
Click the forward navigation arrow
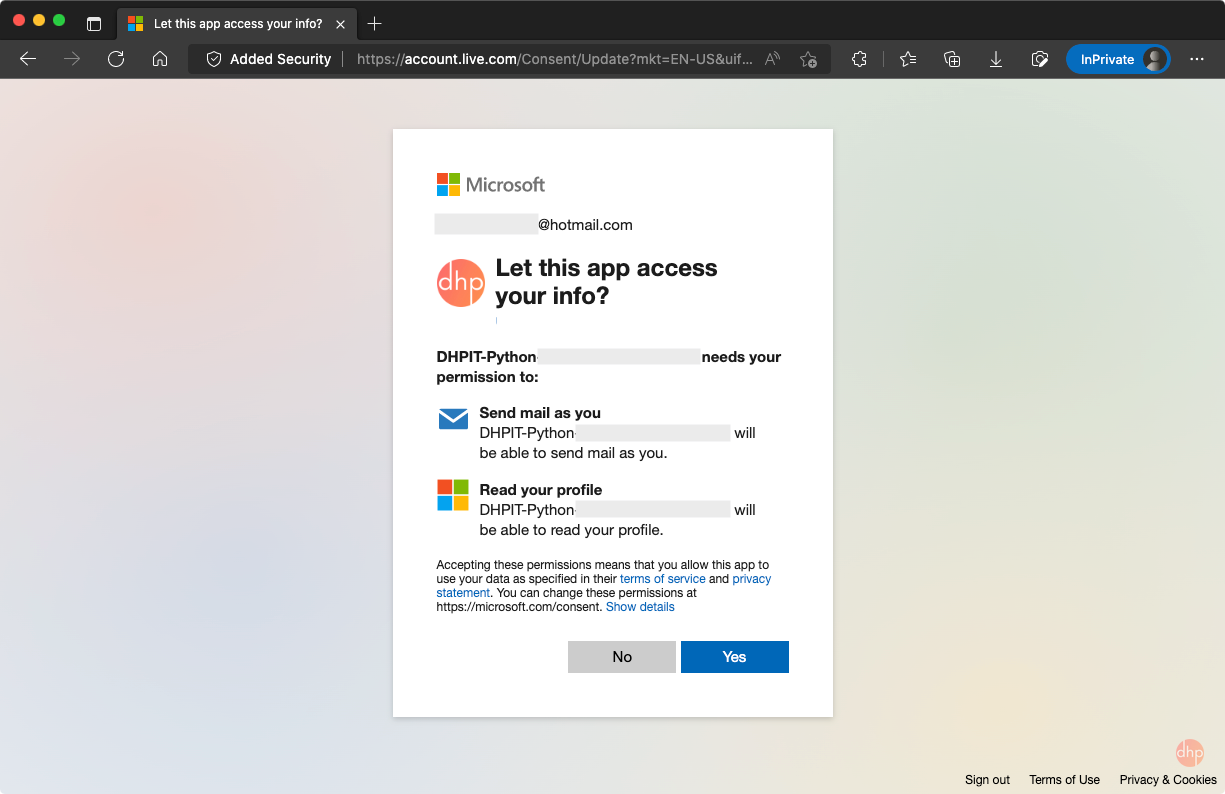tap(72, 59)
